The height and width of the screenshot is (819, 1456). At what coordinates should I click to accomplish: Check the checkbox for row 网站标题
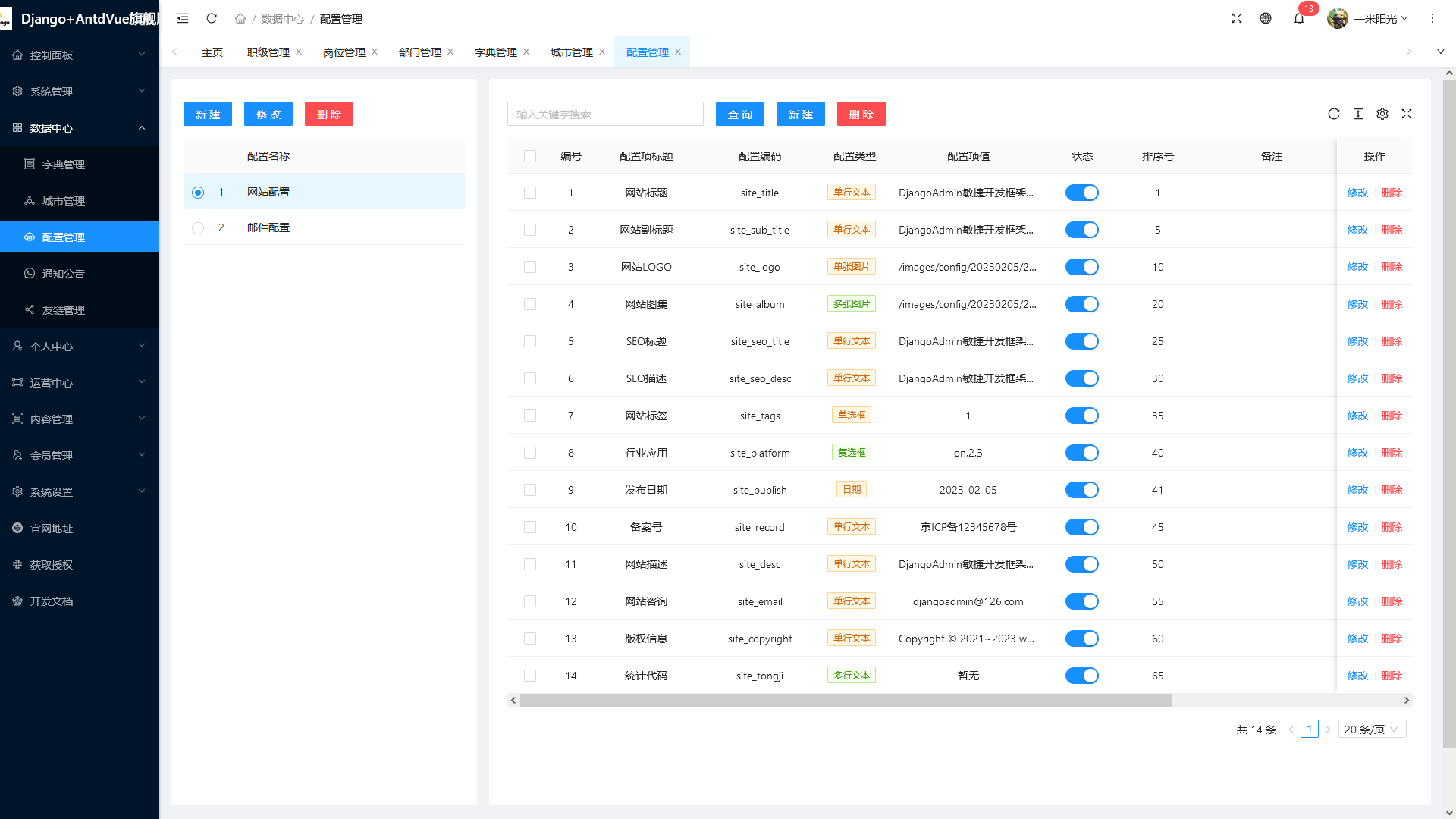click(x=530, y=193)
